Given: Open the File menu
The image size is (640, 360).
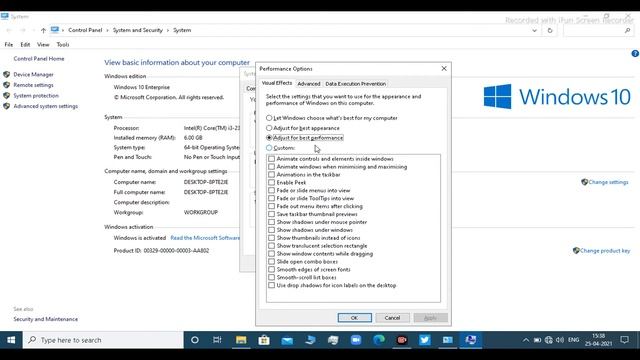Looking at the screenshot, I should point(9,45).
